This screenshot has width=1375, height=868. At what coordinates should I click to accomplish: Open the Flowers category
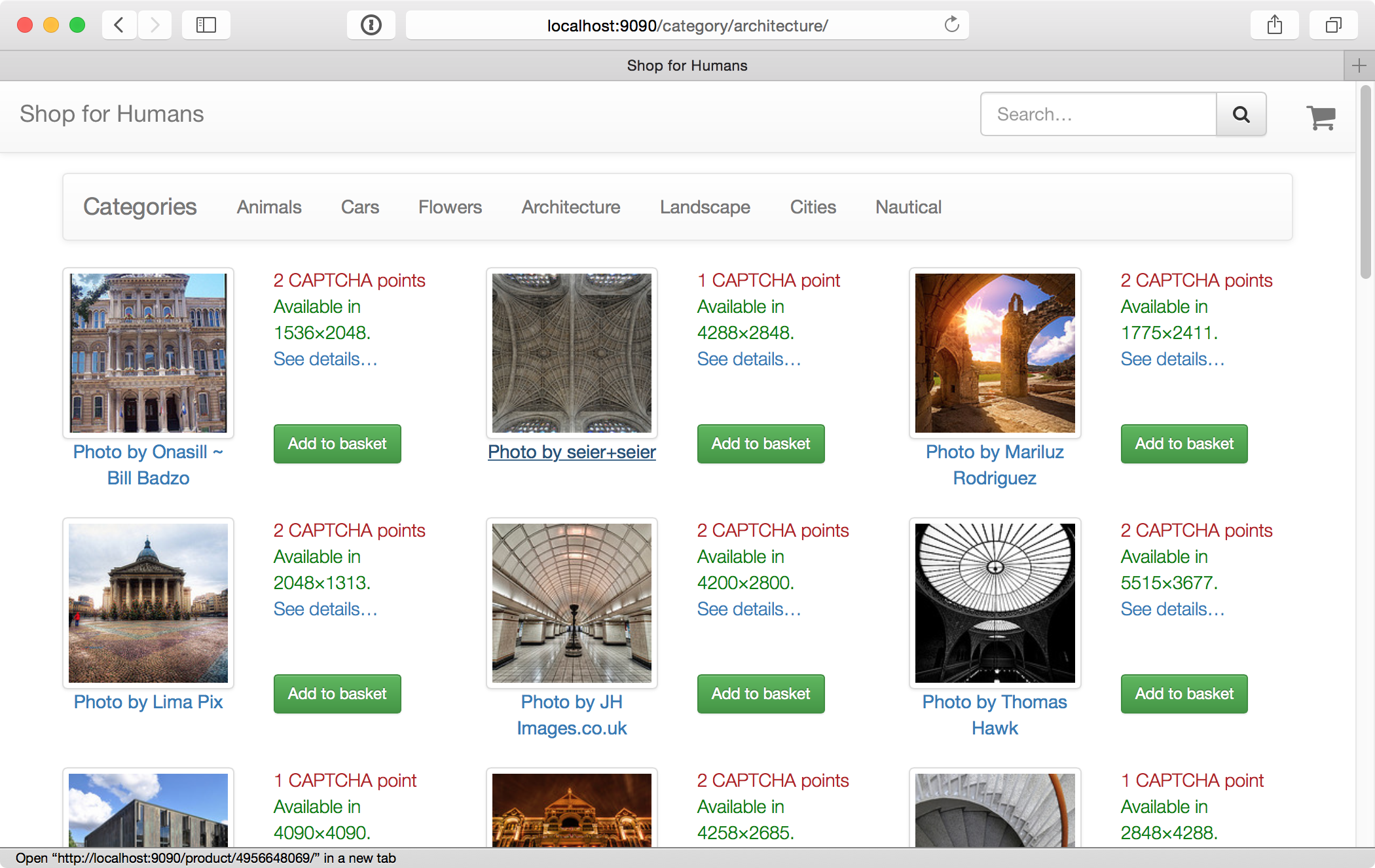450,207
